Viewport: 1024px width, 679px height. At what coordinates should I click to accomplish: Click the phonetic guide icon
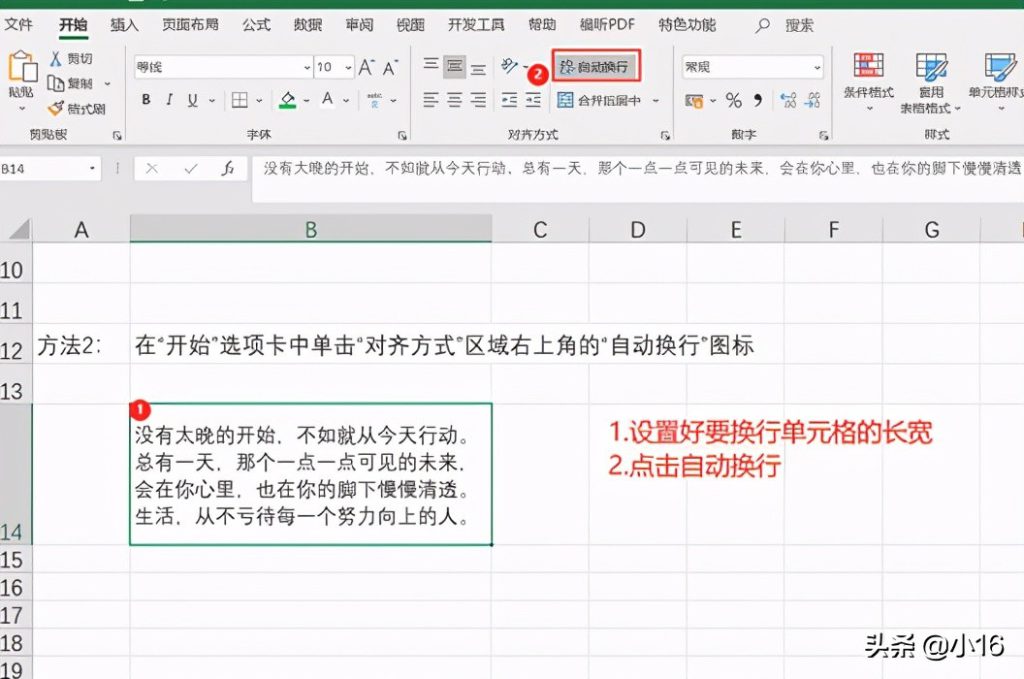[x=374, y=100]
